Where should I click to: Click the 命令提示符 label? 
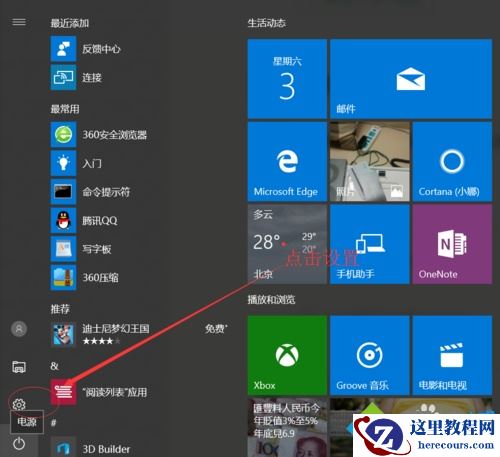pos(106,192)
